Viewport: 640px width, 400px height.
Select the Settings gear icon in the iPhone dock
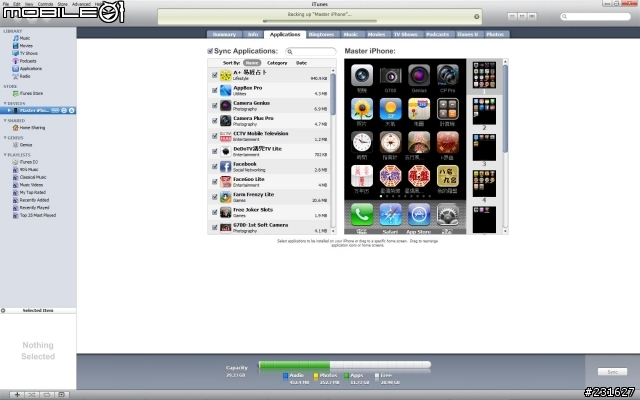coord(447,214)
